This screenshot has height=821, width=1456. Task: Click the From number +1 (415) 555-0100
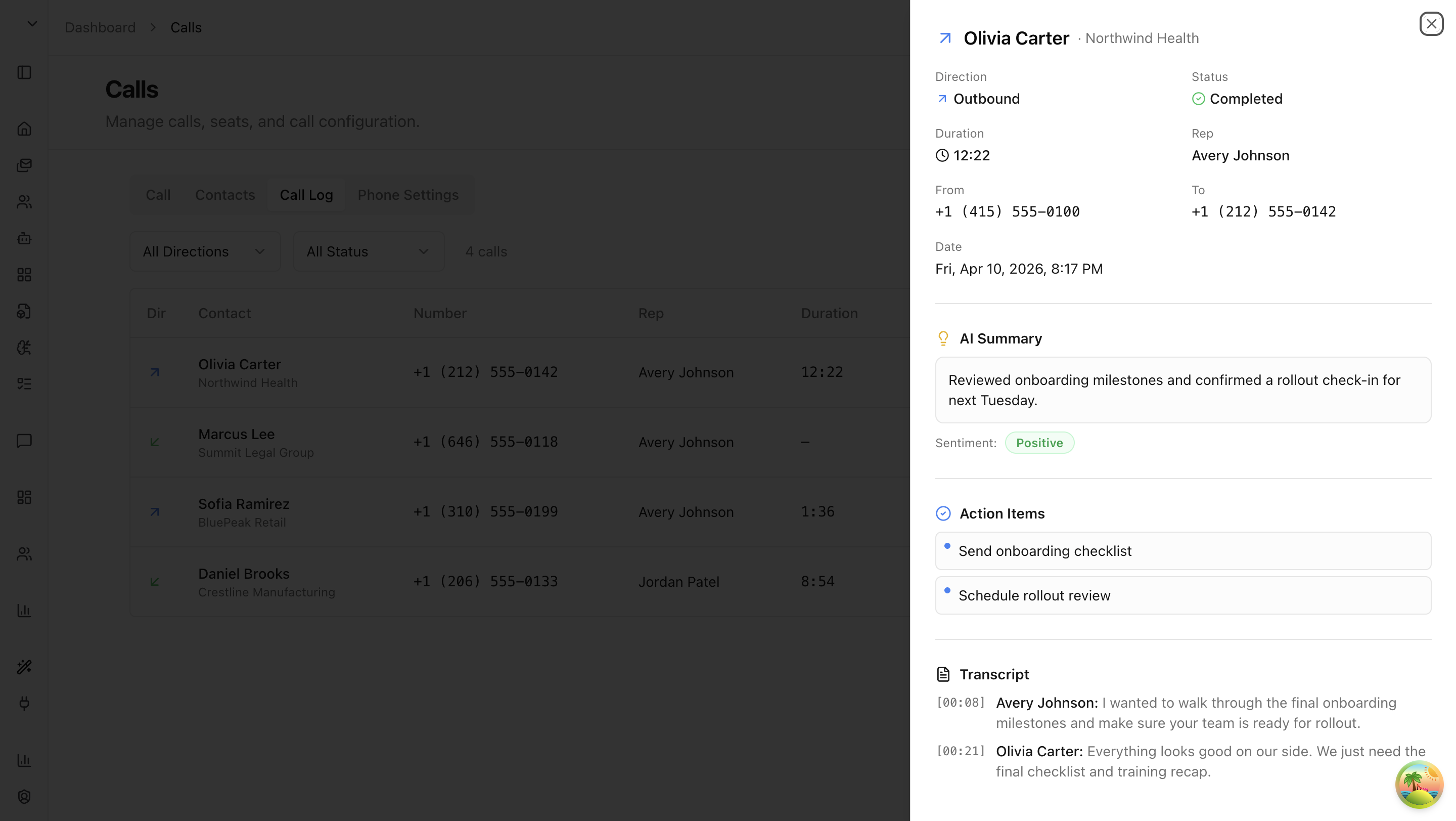1007,212
